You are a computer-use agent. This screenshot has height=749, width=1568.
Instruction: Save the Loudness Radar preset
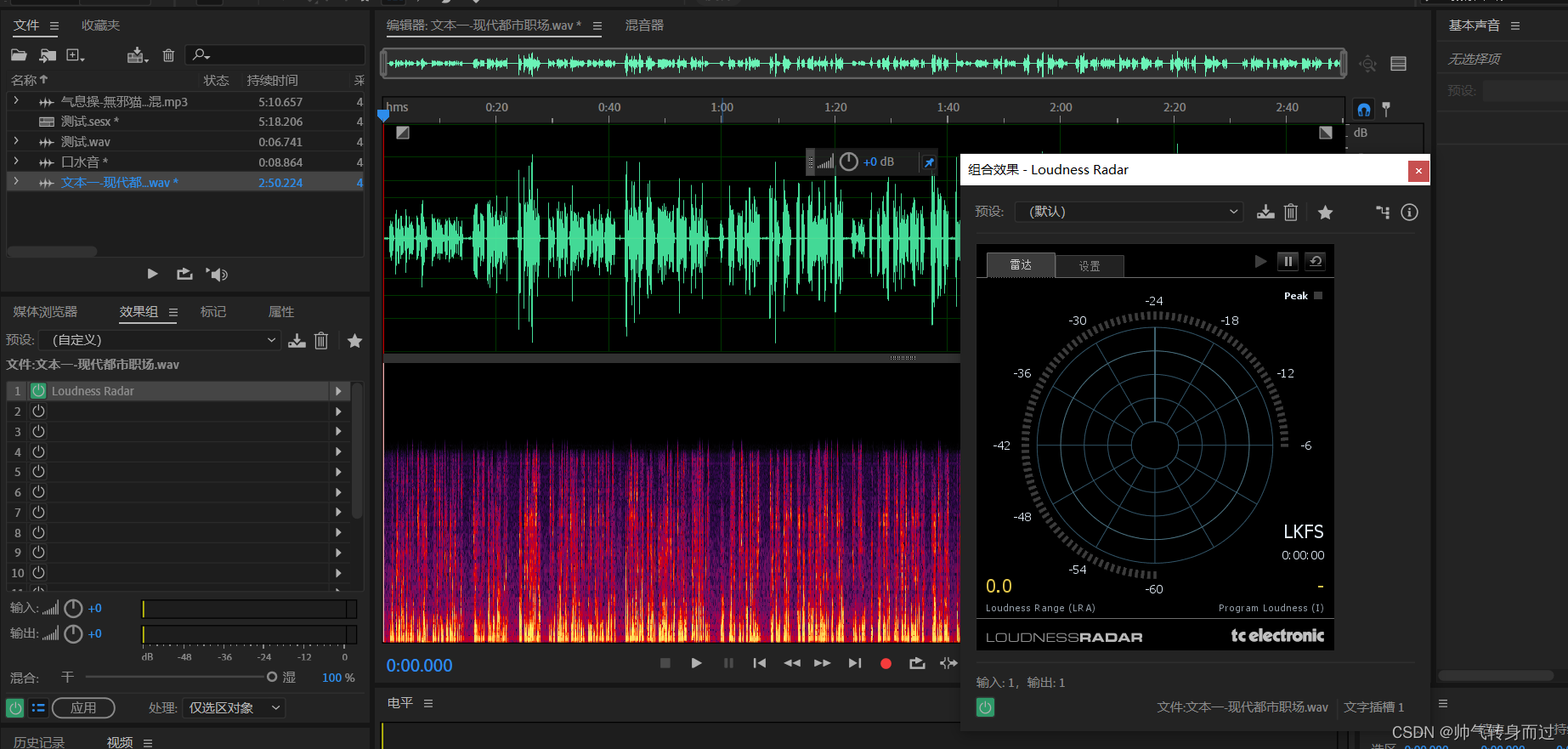coord(1265,212)
